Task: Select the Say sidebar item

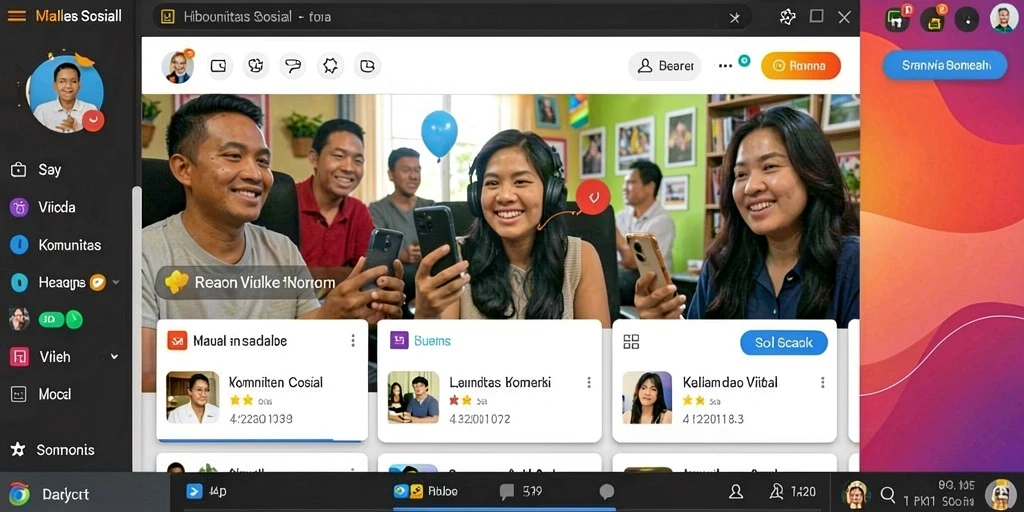Action: click(50, 170)
